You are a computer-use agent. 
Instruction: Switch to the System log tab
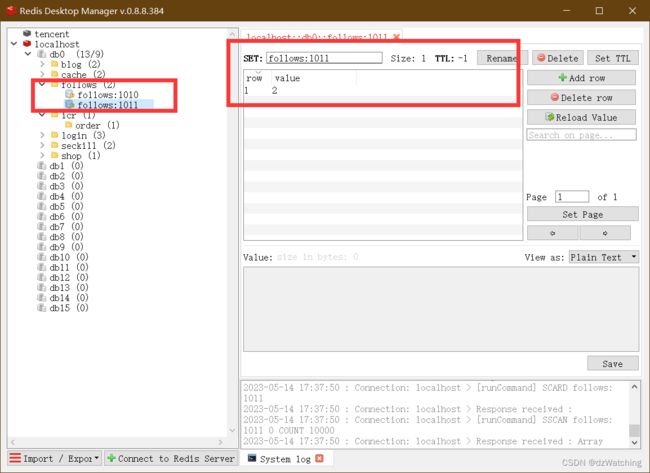[x=280, y=458]
